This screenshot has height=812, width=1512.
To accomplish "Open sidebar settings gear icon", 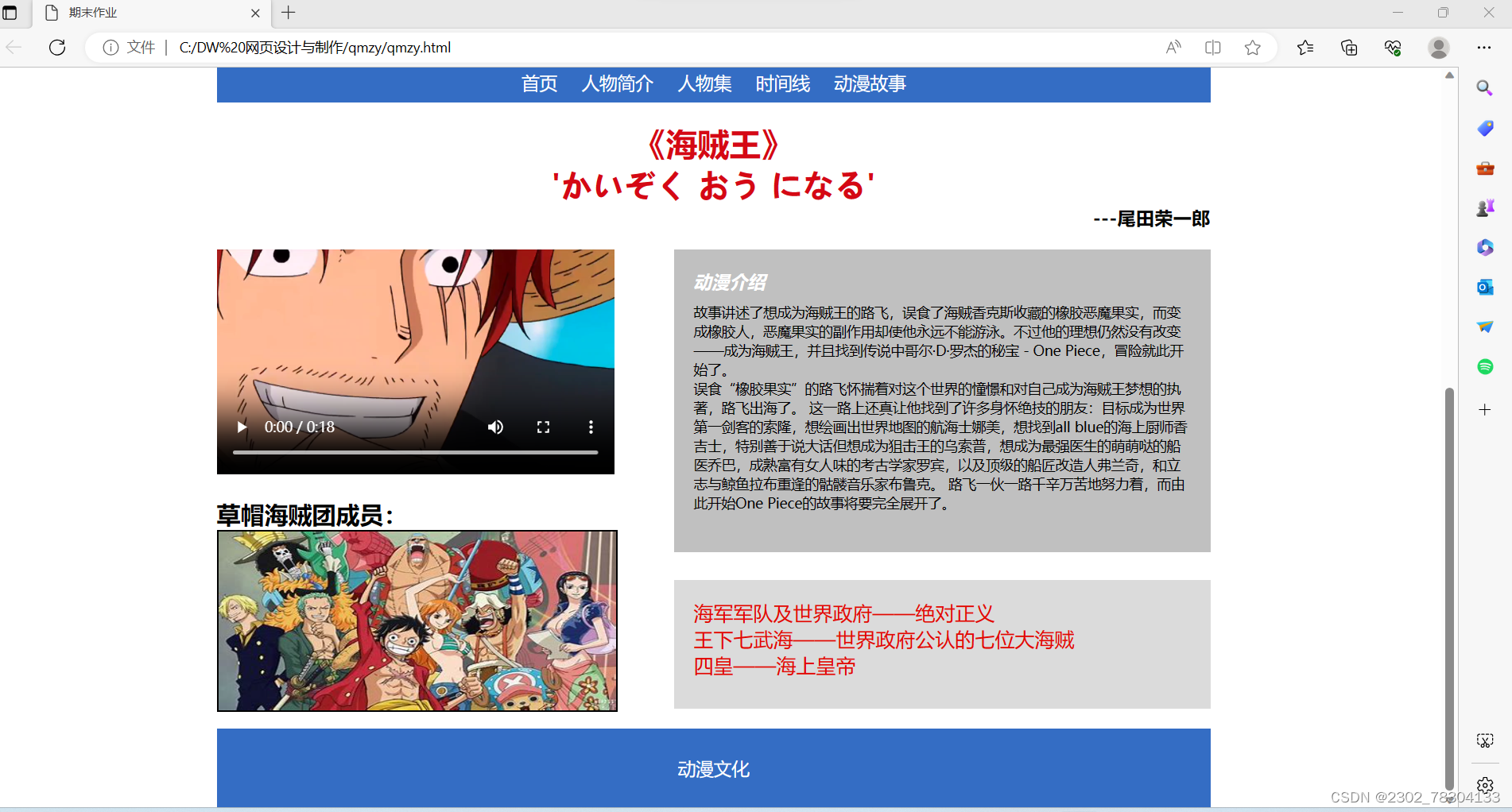I will (x=1485, y=785).
